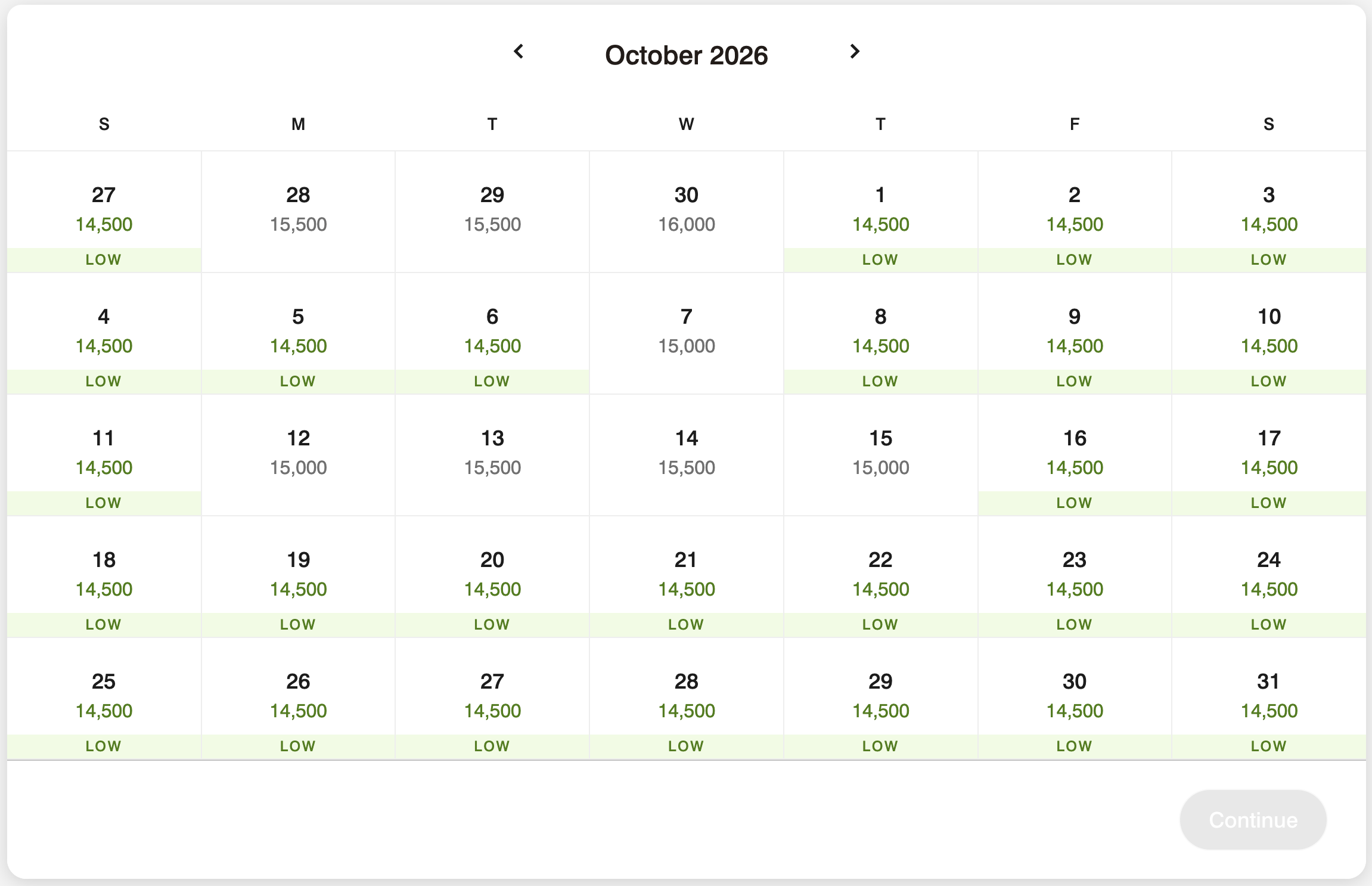Choose October 25 starting the last week
The image size is (1372, 886).
(104, 695)
